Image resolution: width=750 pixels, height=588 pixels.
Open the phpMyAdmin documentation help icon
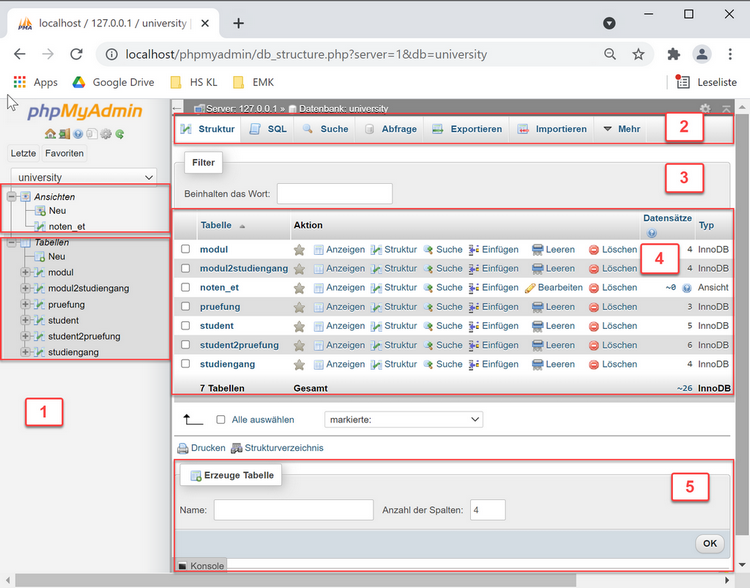click(78, 134)
